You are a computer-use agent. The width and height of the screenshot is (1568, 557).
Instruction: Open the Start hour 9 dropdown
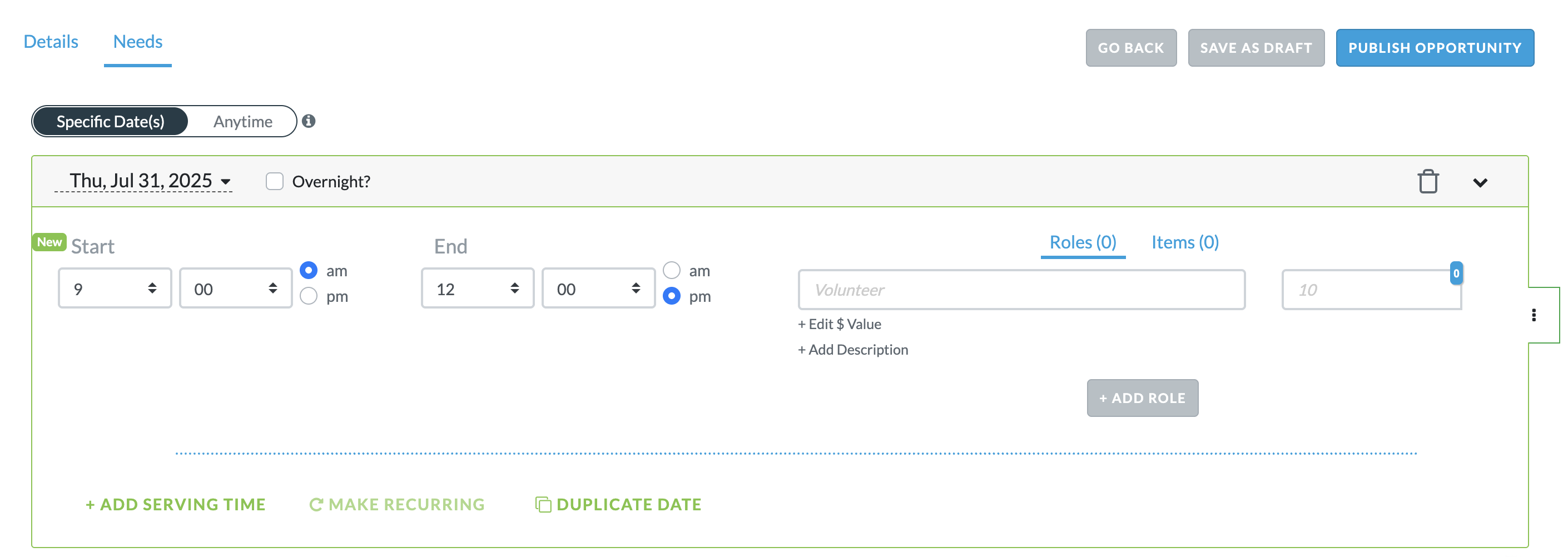(x=115, y=289)
